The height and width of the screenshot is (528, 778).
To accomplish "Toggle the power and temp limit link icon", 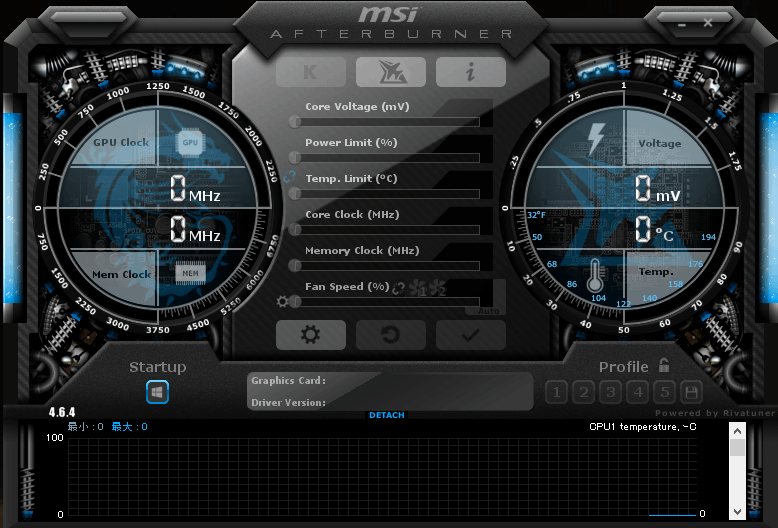I will pyautogui.click(x=289, y=176).
